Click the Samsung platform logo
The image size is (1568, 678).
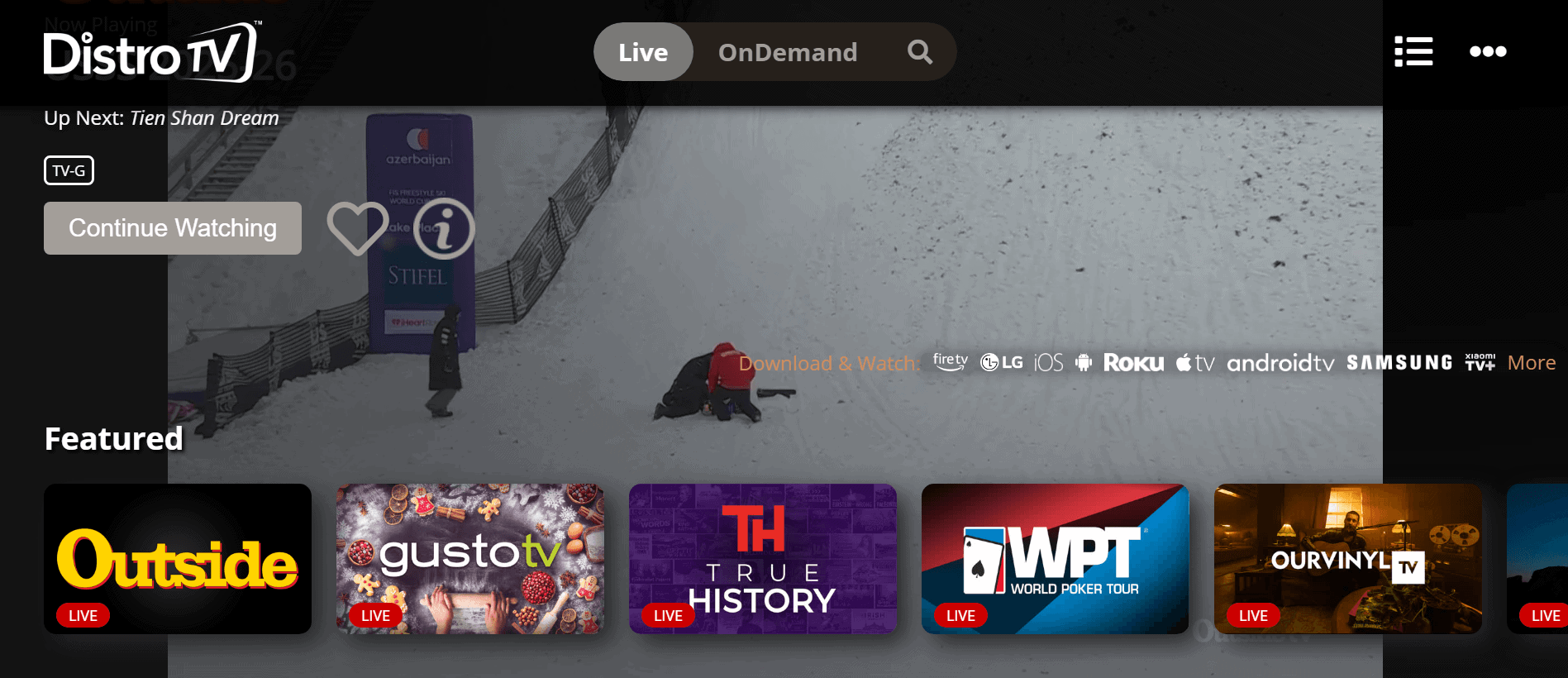point(1399,362)
